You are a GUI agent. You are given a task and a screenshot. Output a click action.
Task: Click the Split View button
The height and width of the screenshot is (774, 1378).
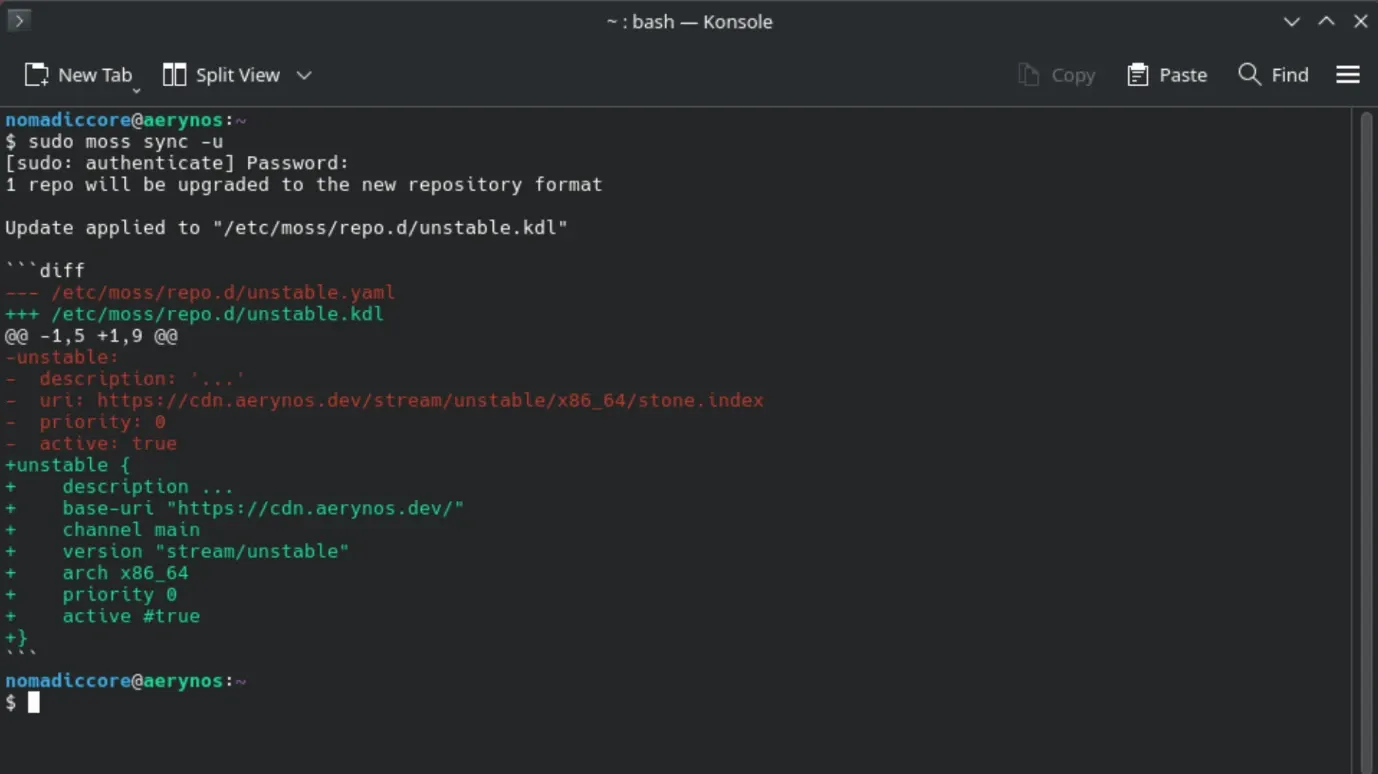coord(221,75)
